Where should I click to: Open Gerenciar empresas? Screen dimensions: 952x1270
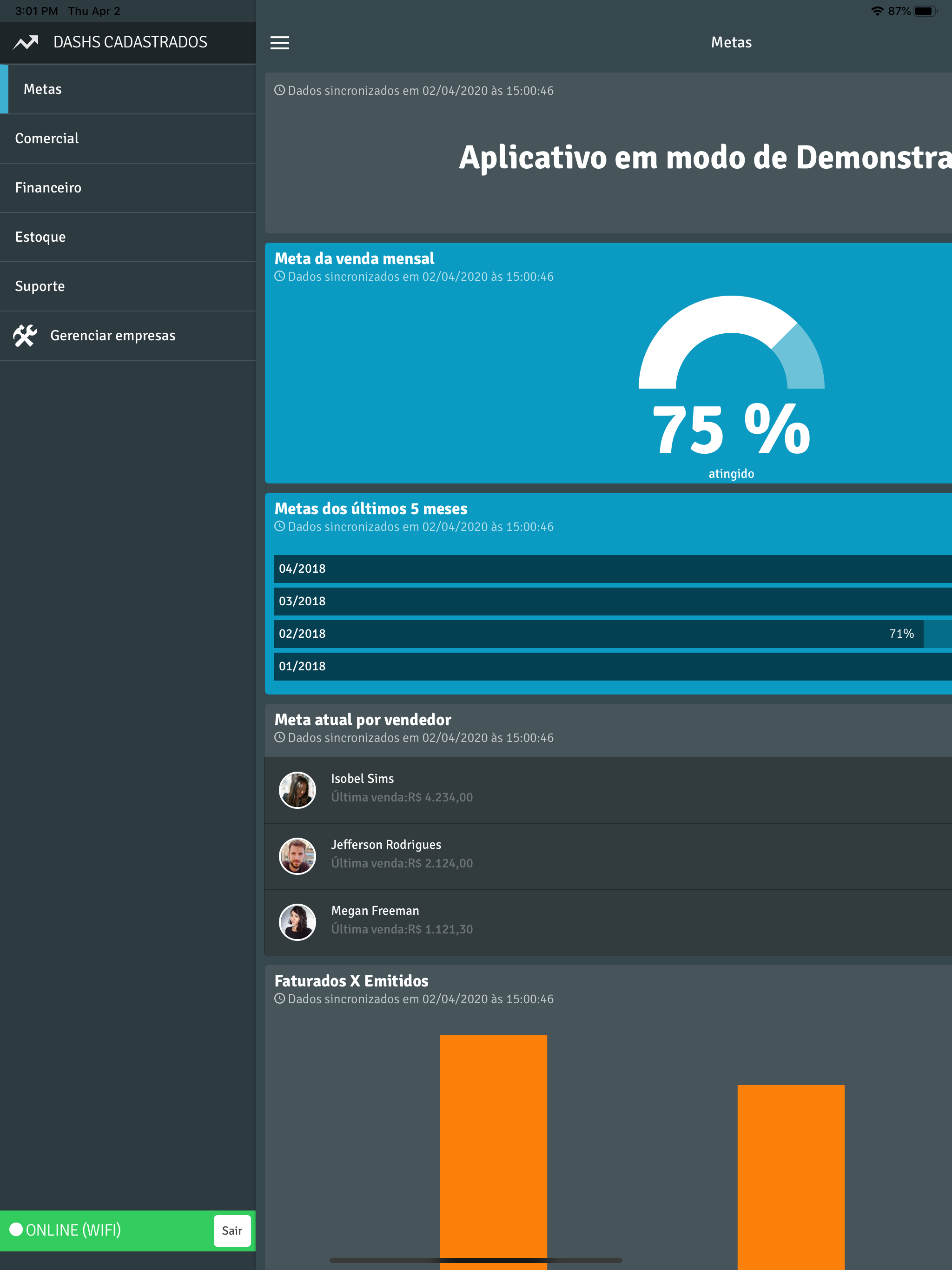click(127, 336)
